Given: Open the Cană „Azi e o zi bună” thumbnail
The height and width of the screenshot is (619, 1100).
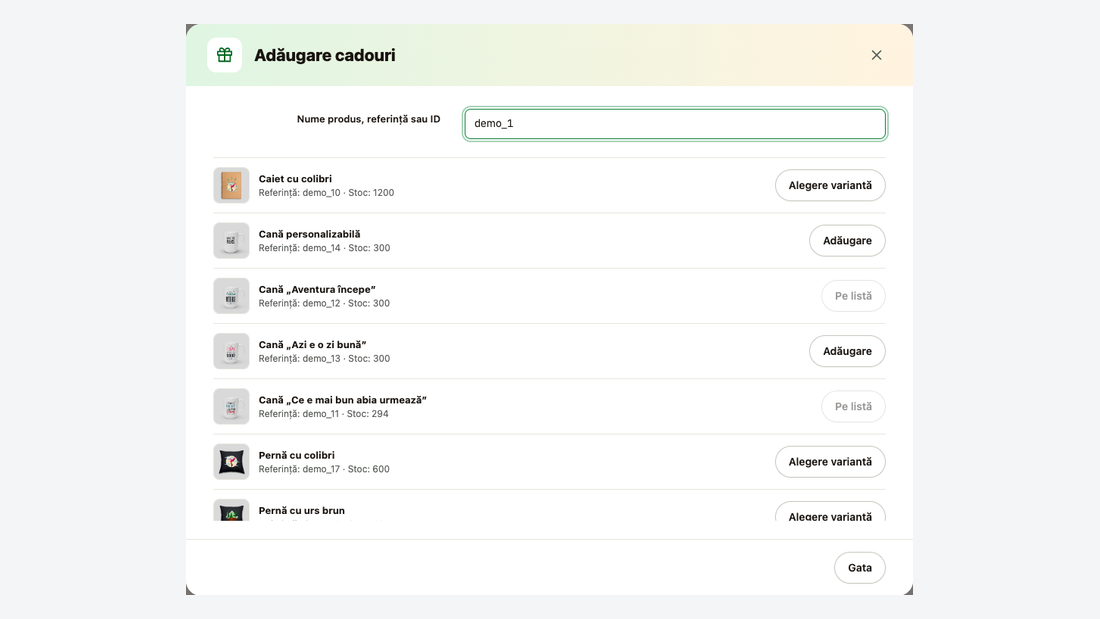Looking at the screenshot, I should point(232,351).
